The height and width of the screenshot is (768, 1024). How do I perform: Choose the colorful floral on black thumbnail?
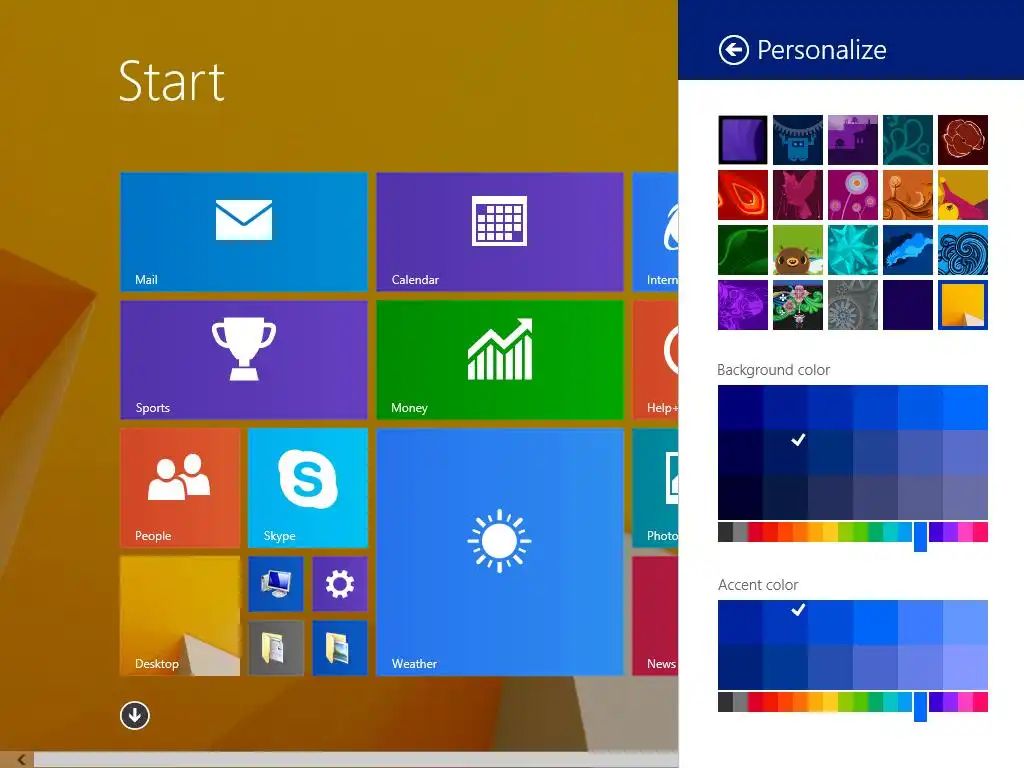797,305
